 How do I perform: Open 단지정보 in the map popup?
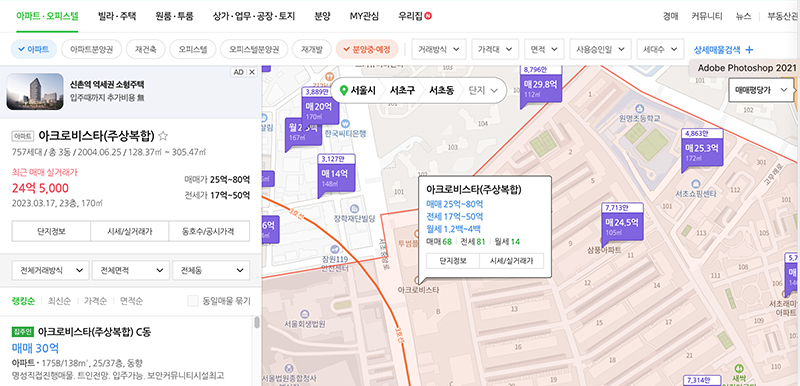click(x=453, y=261)
